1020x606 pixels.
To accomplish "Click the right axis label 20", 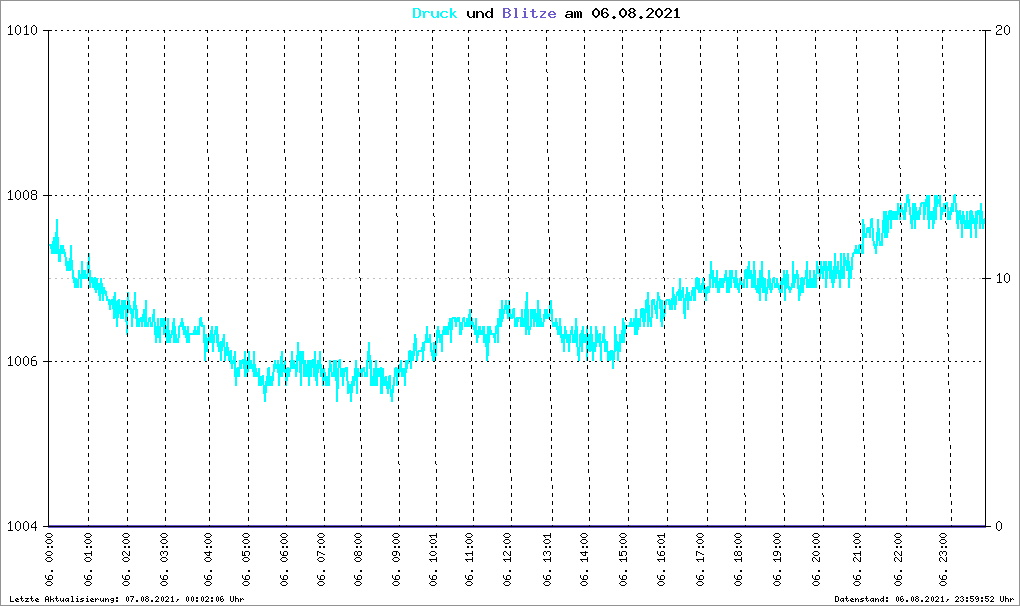I will pyautogui.click(x=1003, y=31).
